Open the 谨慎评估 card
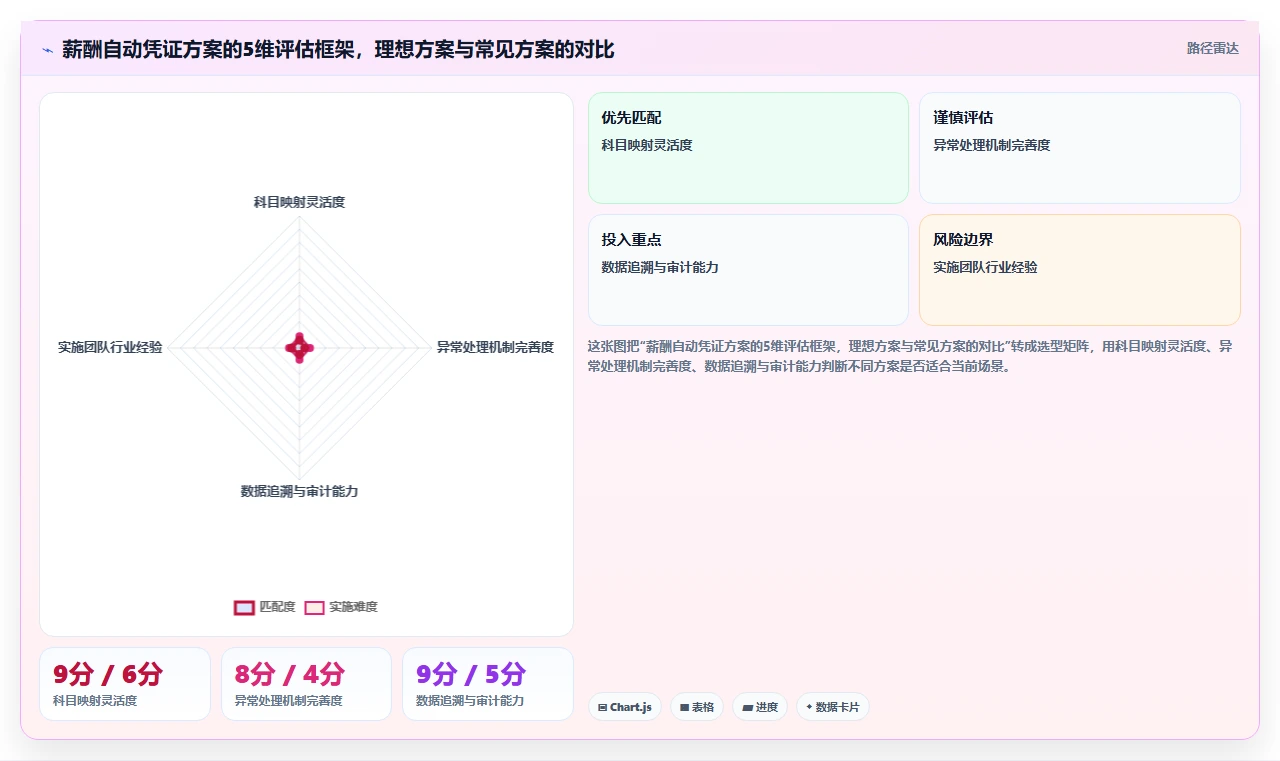Viewport: 1280px width, 761px height. pos(1080,148)
